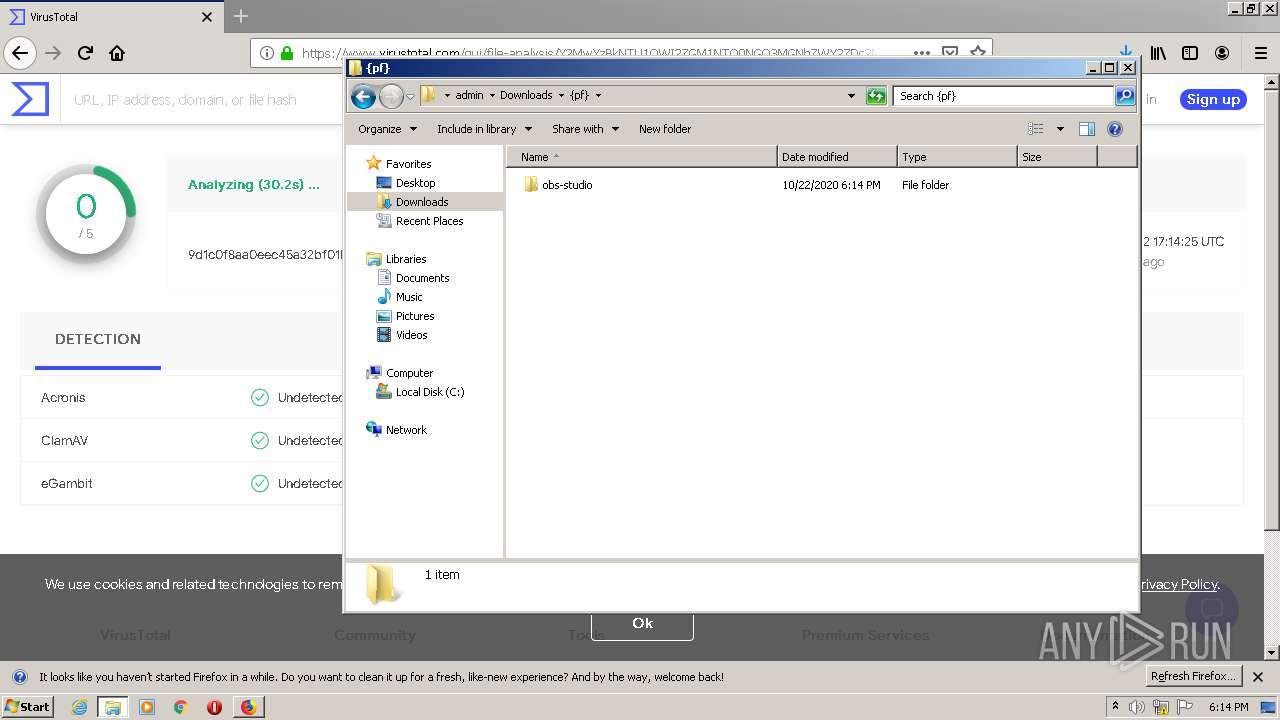The height and width of the screenshot is (720, 1280).
Task: Open the Include in library menu
Action: coord(484,129)
